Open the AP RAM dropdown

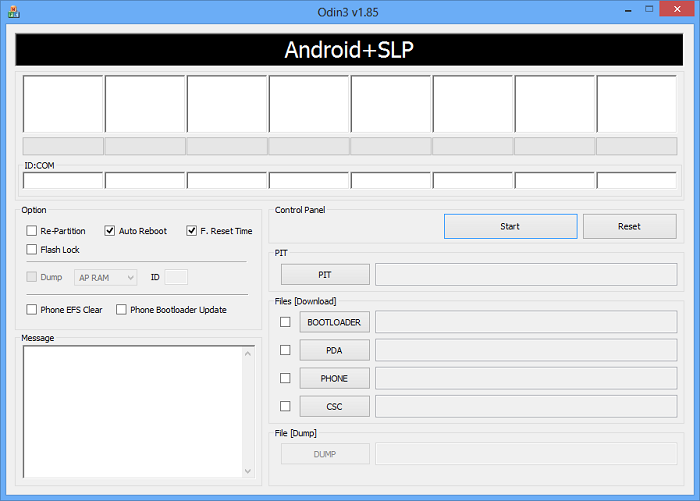point(106,278)
